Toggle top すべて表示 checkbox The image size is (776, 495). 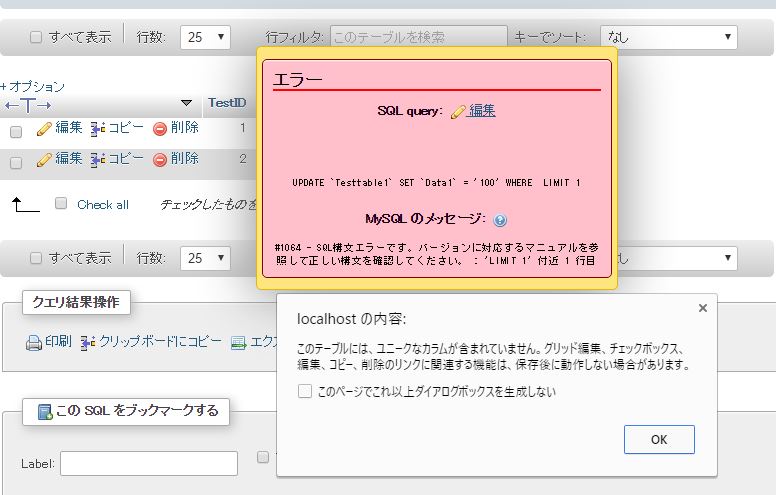coord(36,37)
